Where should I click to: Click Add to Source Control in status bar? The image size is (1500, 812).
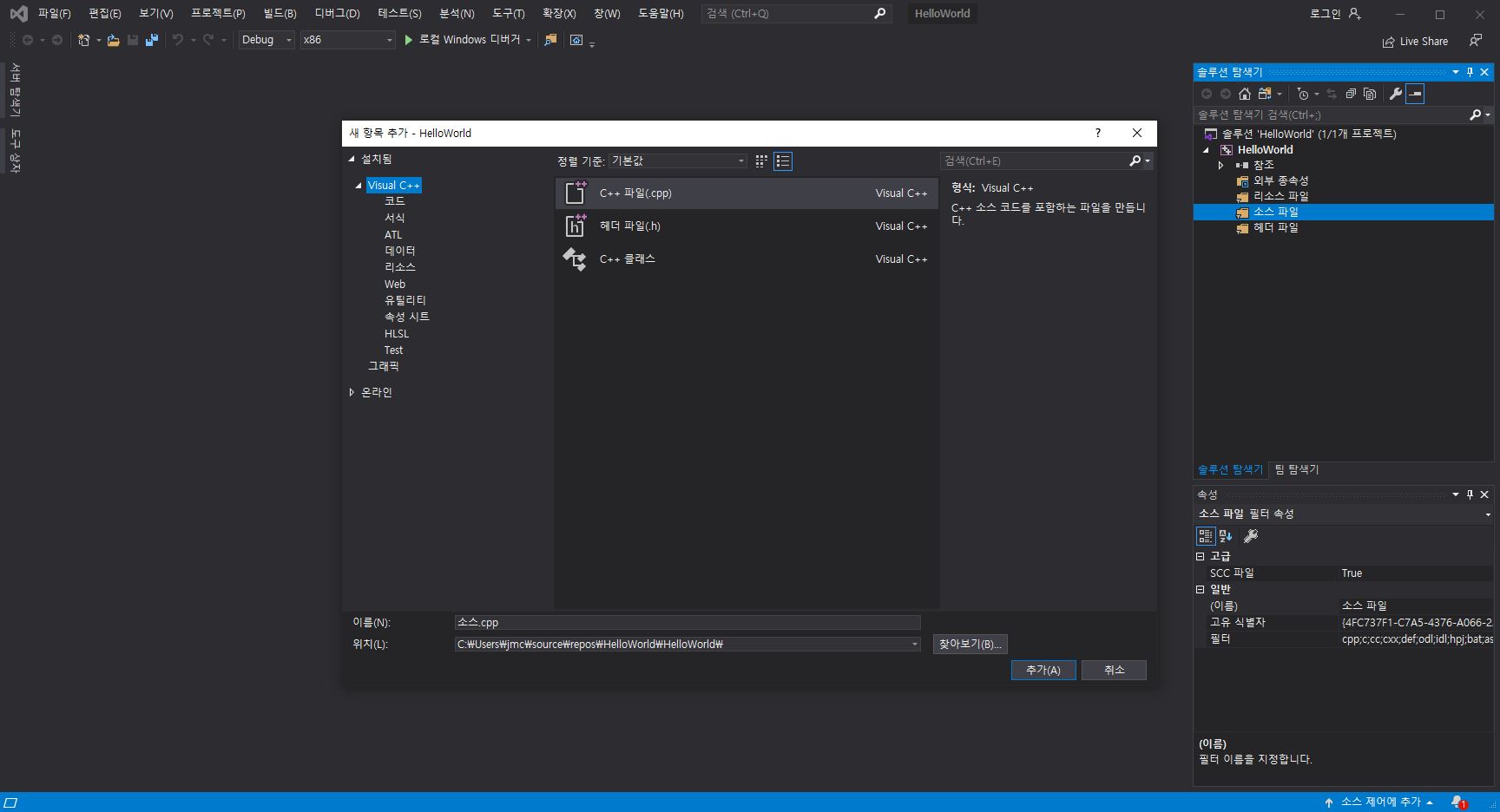point(1378,802)
